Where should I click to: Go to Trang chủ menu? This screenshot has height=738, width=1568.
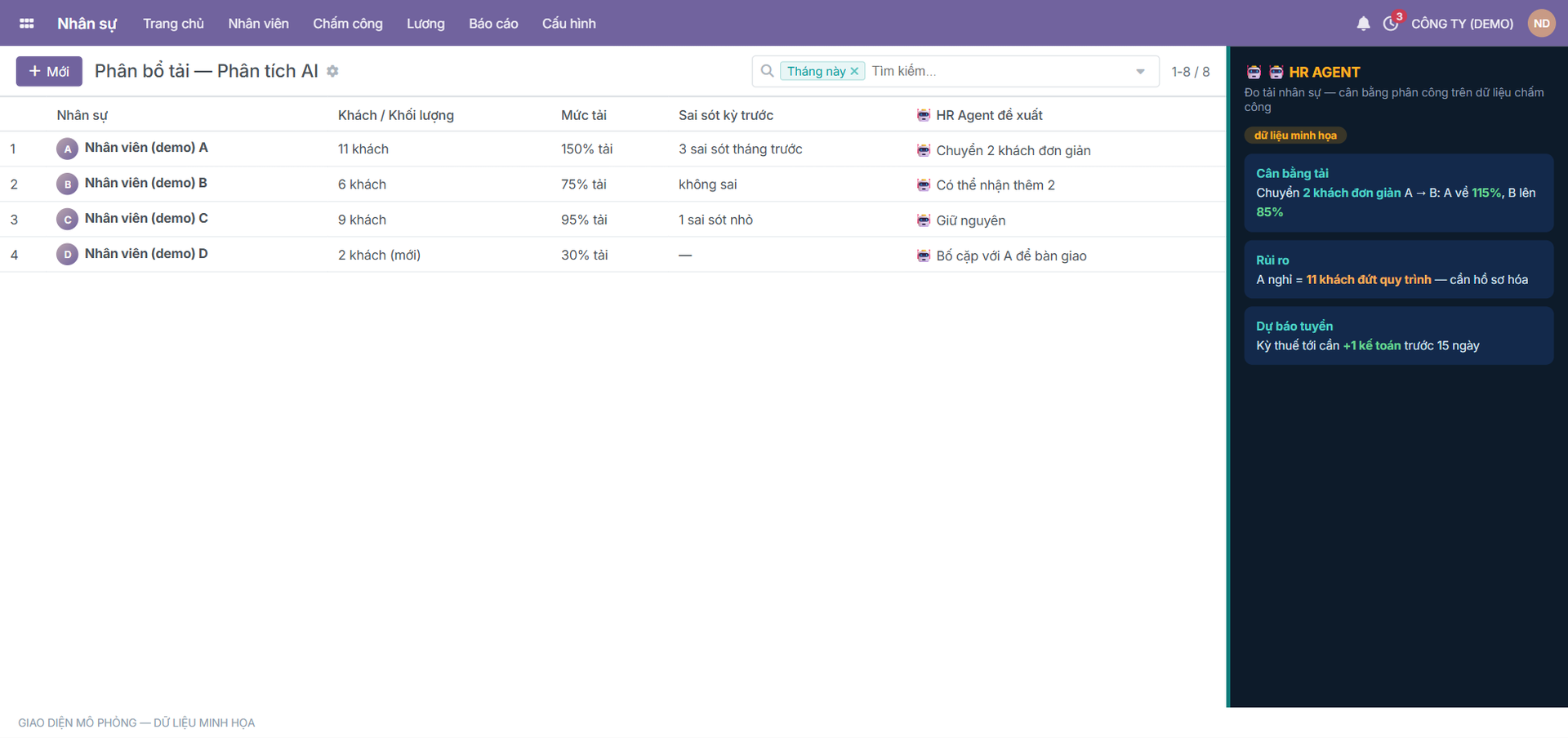tap(173, 24)
